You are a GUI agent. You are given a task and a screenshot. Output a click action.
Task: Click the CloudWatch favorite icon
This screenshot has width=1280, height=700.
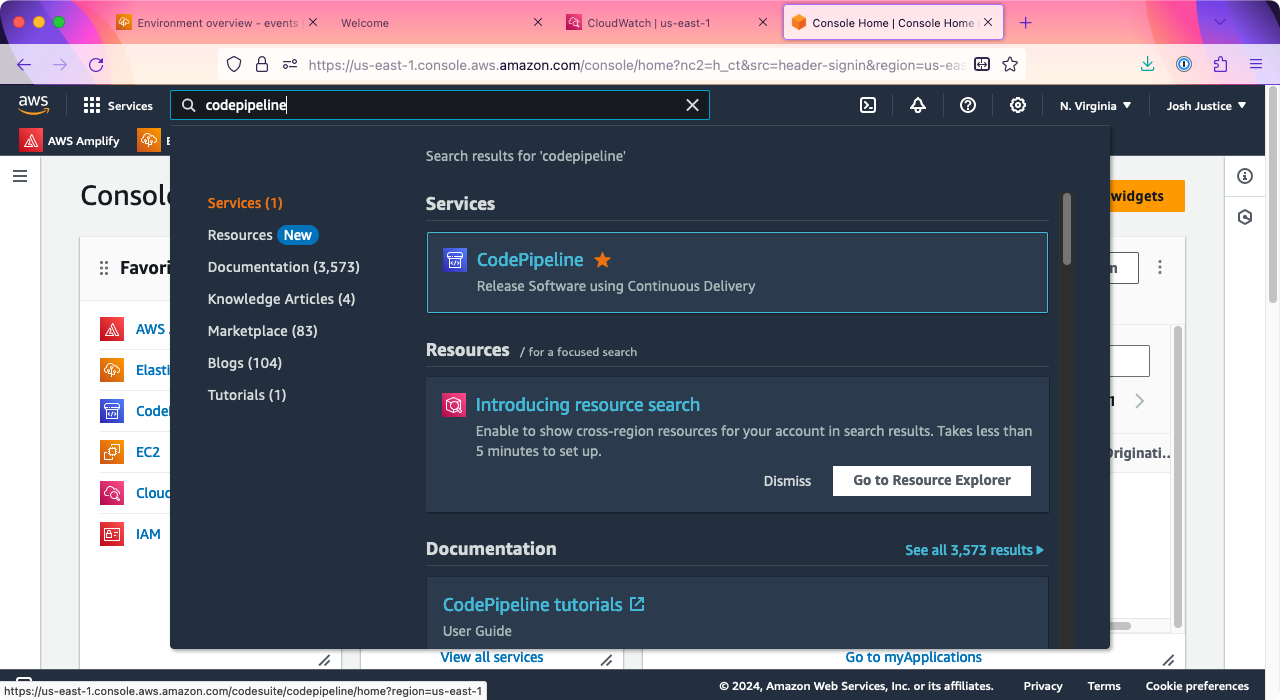coord(112,493)
